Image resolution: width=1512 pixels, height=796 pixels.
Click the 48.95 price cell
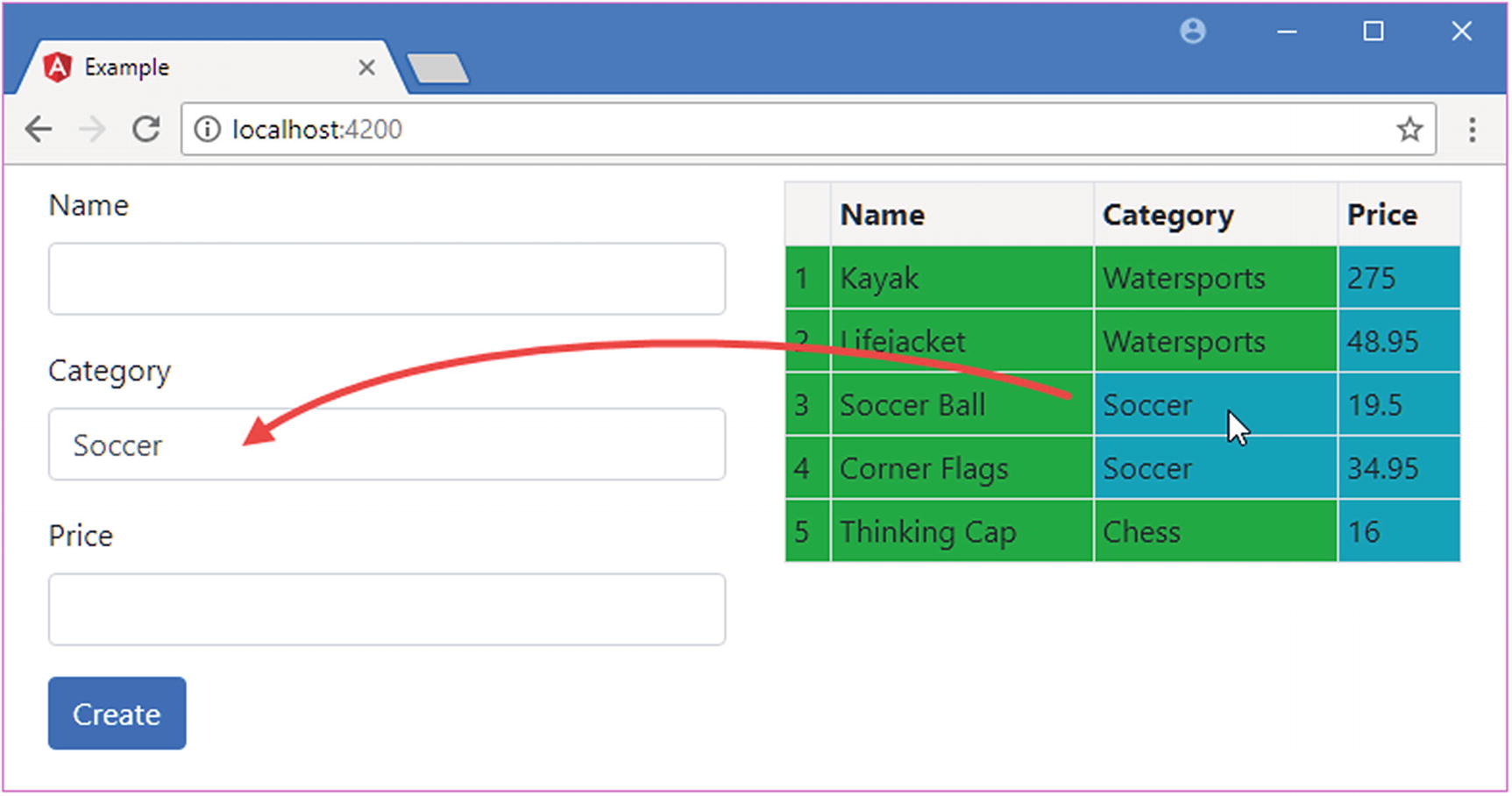click(x=1399, y=341)
